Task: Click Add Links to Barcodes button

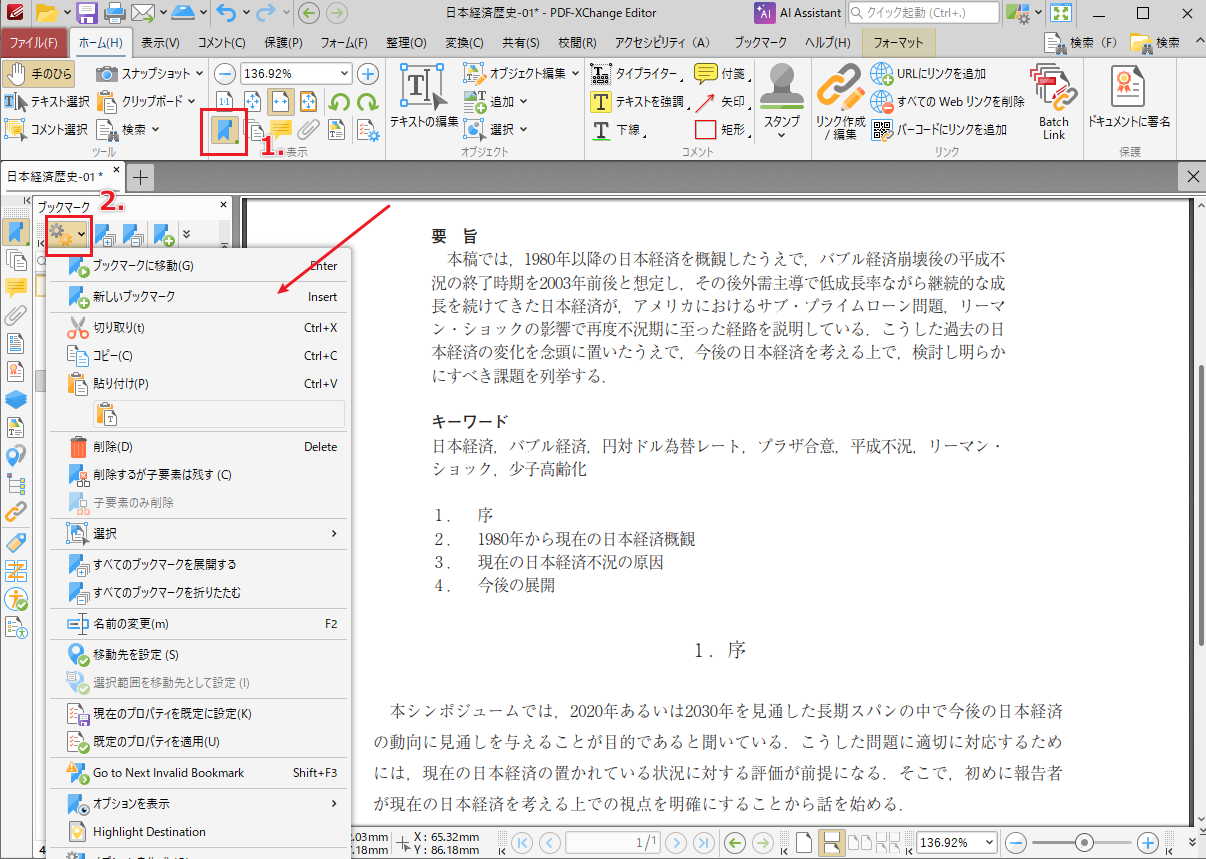Action: coord(939,130)
